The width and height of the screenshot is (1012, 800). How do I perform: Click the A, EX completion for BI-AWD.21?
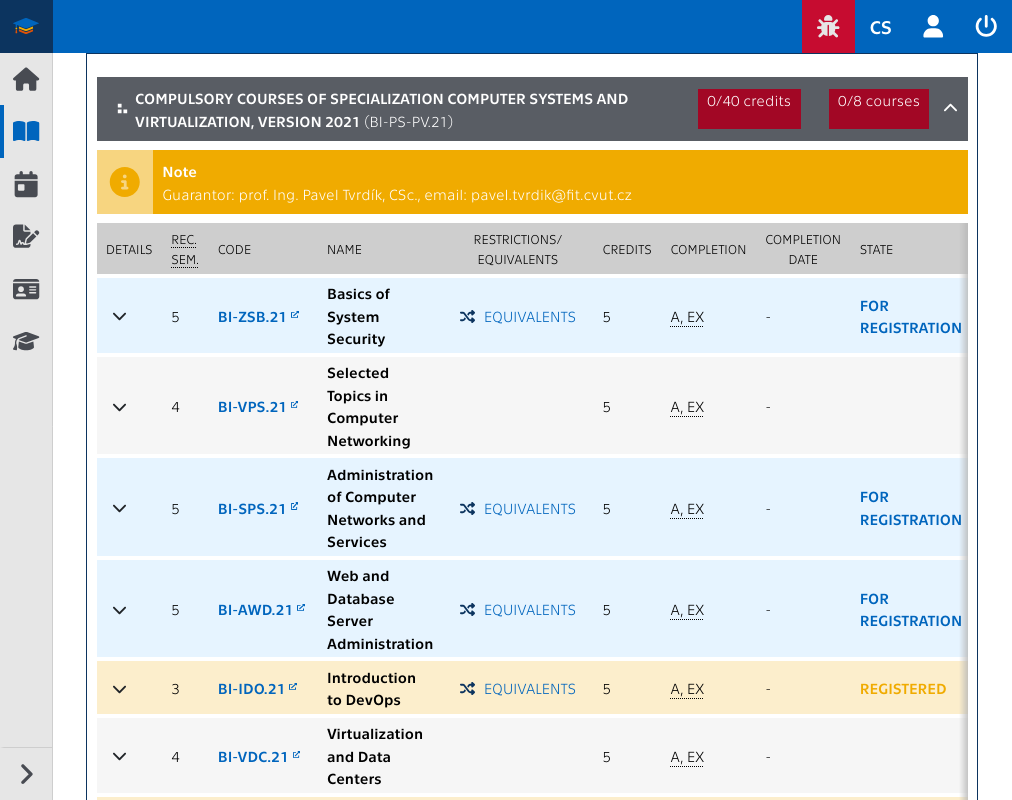(687, 611)
